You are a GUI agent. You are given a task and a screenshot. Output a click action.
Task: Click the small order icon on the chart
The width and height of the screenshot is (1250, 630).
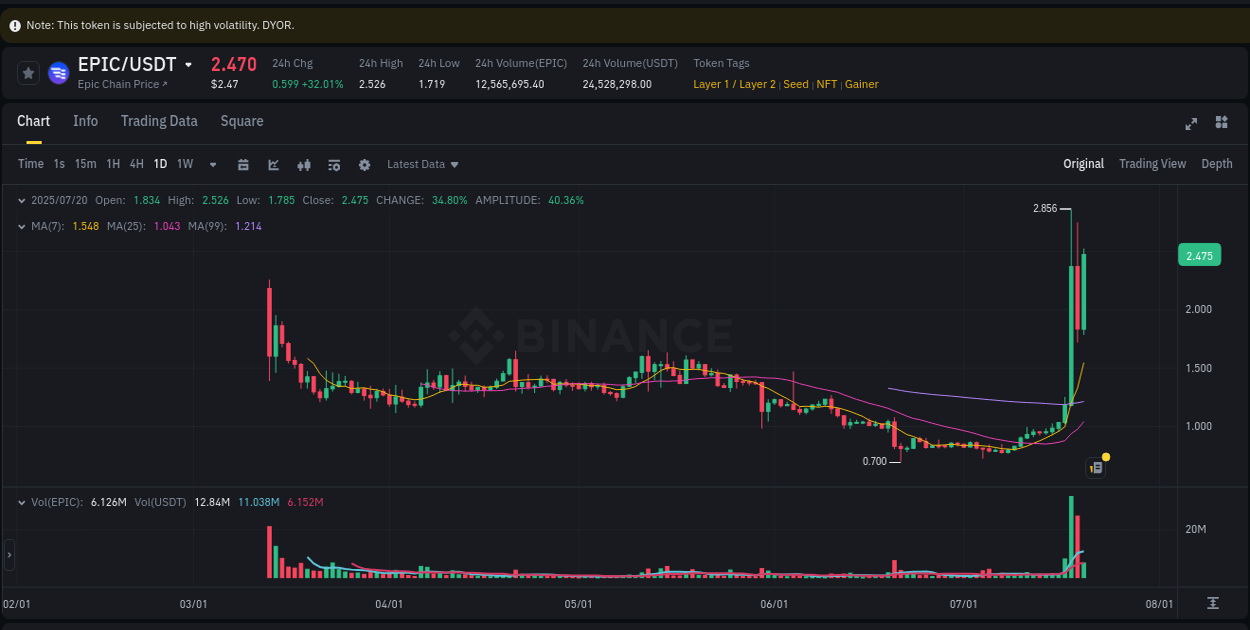[1094, 467]
